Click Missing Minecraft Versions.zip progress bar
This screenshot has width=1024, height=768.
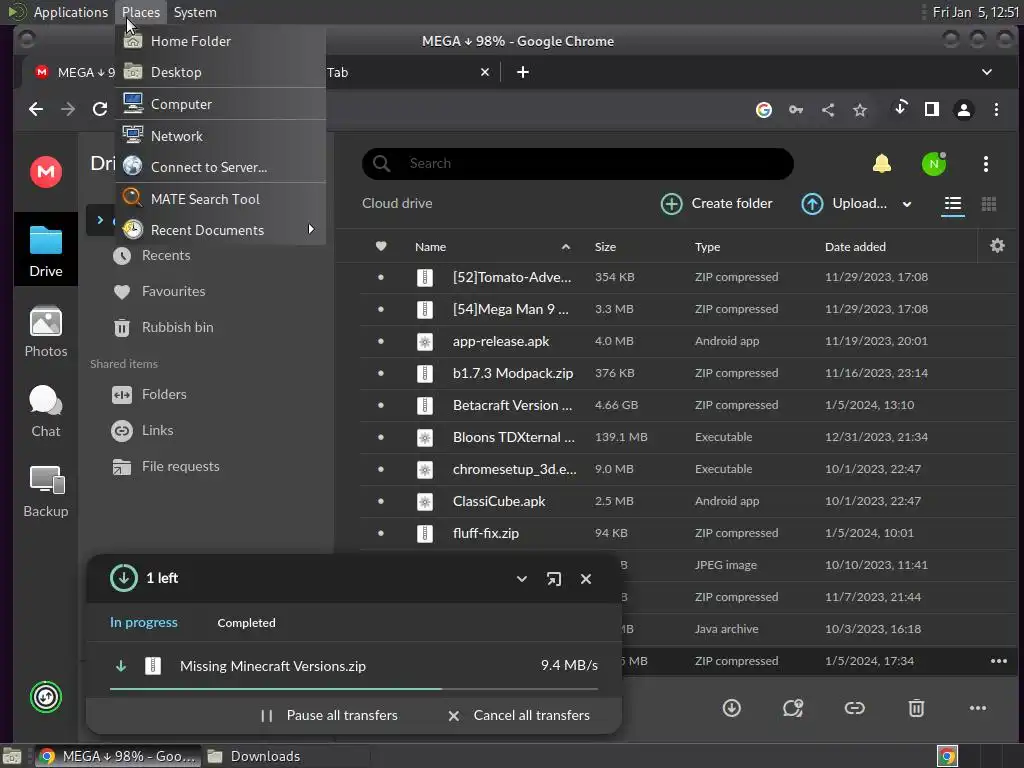point(354,688)
